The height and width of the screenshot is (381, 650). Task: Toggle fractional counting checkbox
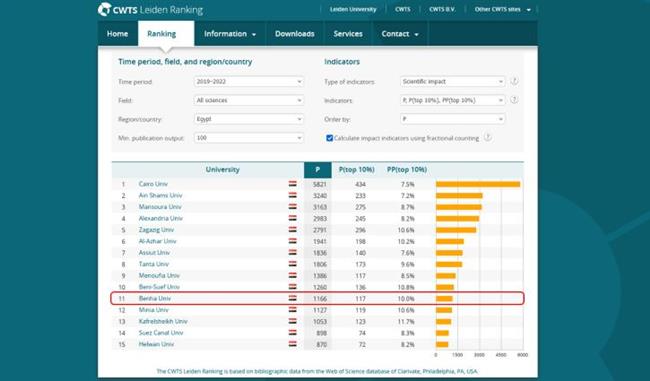click(330, 138)
